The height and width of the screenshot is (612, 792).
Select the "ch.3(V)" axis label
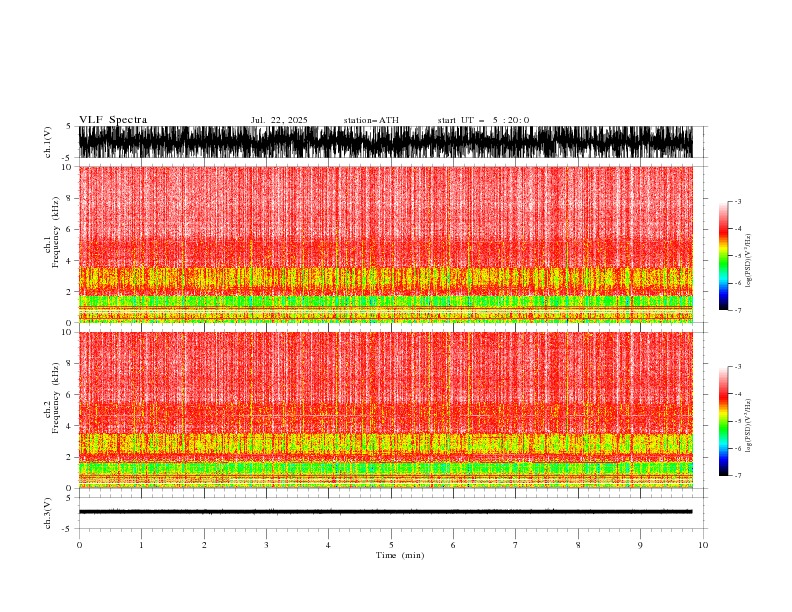coord(48,513)
